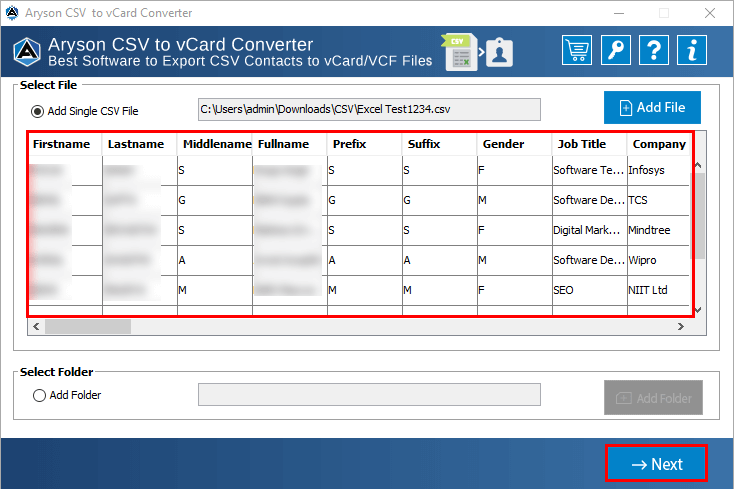Viewport: 734px width, 489px height.
Task: Select the Add Folder radio option
Action: 67,395
